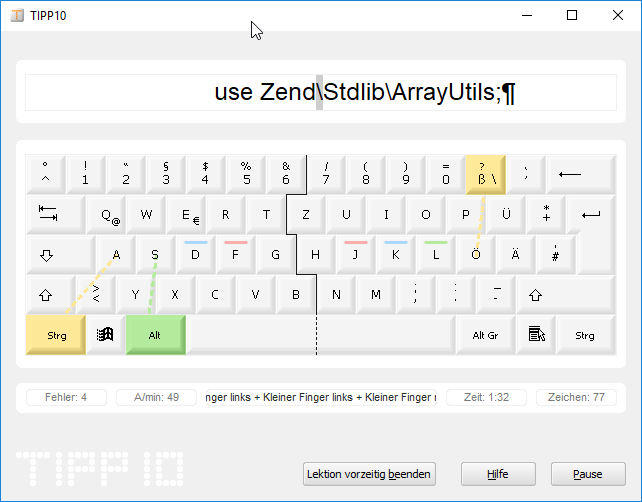The width and height of the screenshot is (642, 502).
Task: Click the left Shift up-arrow key
Action: tap(51, 295)
